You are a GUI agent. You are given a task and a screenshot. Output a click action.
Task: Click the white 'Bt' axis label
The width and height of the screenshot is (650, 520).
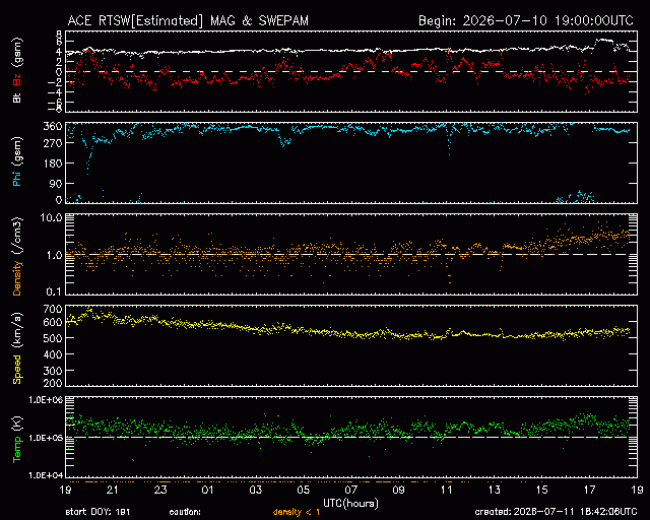17,98
